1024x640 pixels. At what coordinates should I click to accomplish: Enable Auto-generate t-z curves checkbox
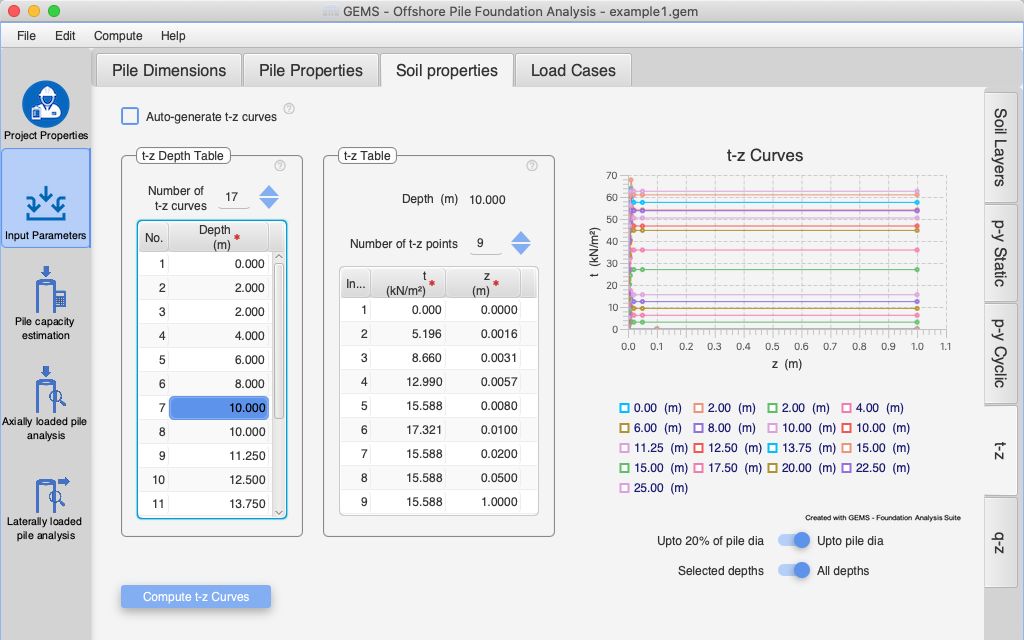coord(130,116)
